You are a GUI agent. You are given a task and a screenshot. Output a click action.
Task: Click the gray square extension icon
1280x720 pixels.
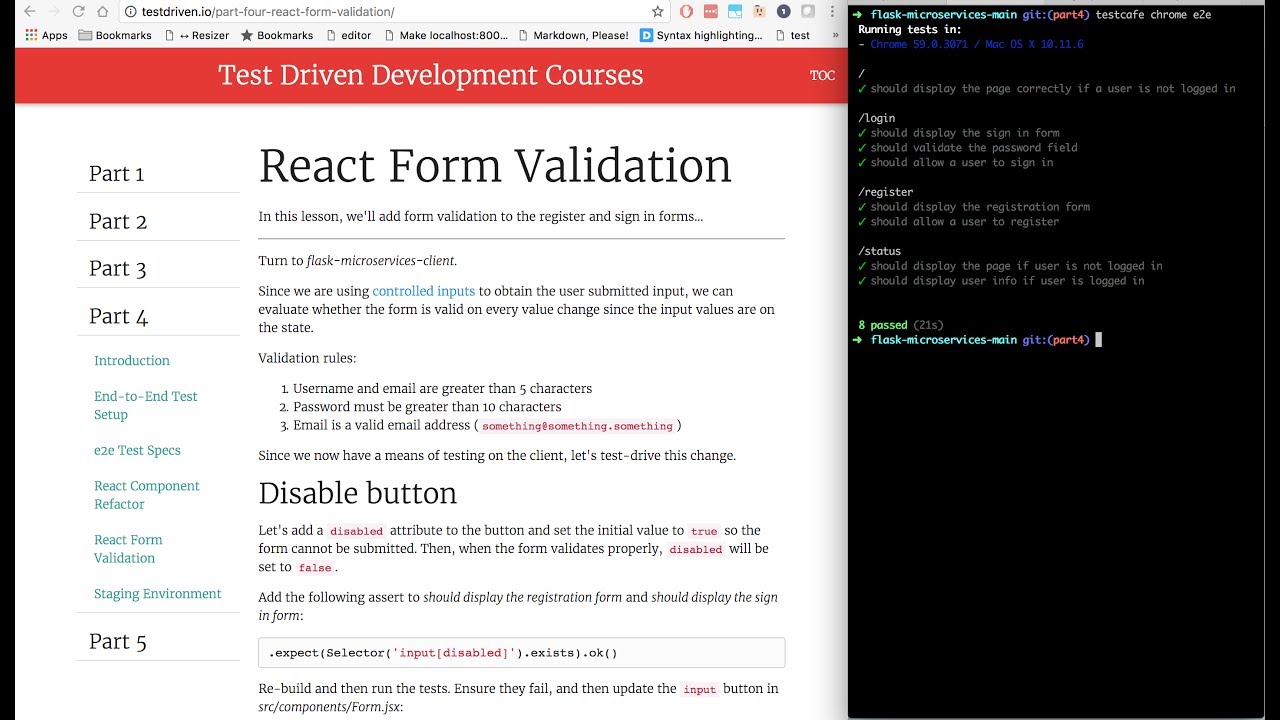click(x=807, y=12)
